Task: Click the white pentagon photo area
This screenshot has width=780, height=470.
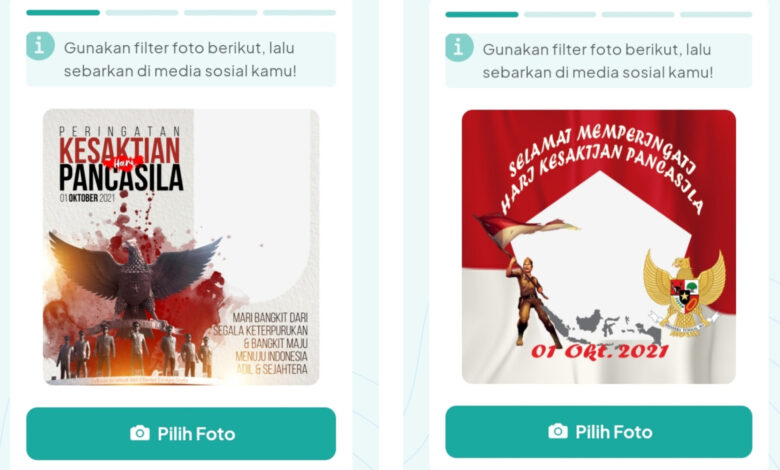Action: pyautogui.click(x=603, y=249)
